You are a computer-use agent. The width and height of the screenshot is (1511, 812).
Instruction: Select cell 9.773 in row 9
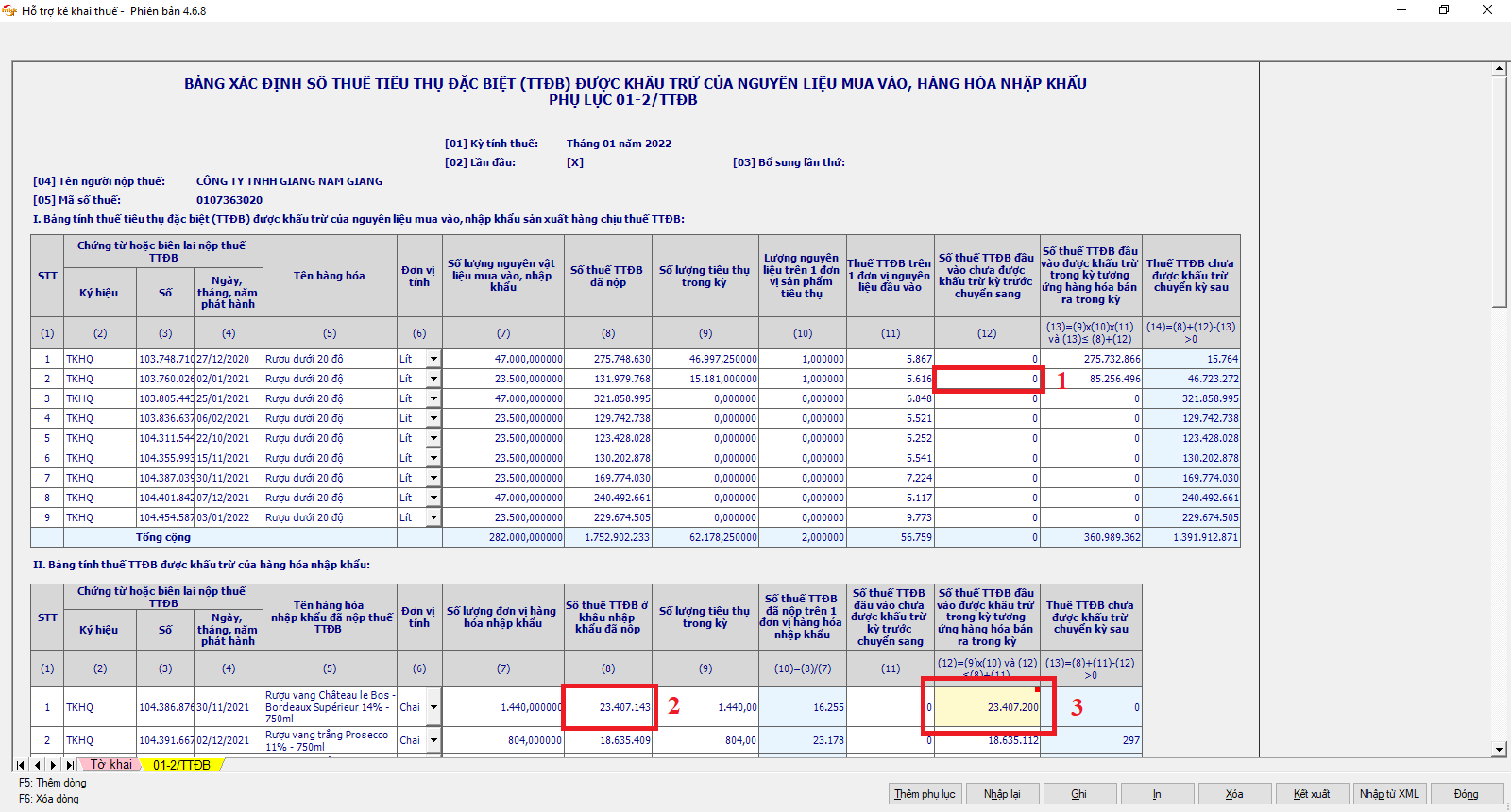[x=891, y=517]
